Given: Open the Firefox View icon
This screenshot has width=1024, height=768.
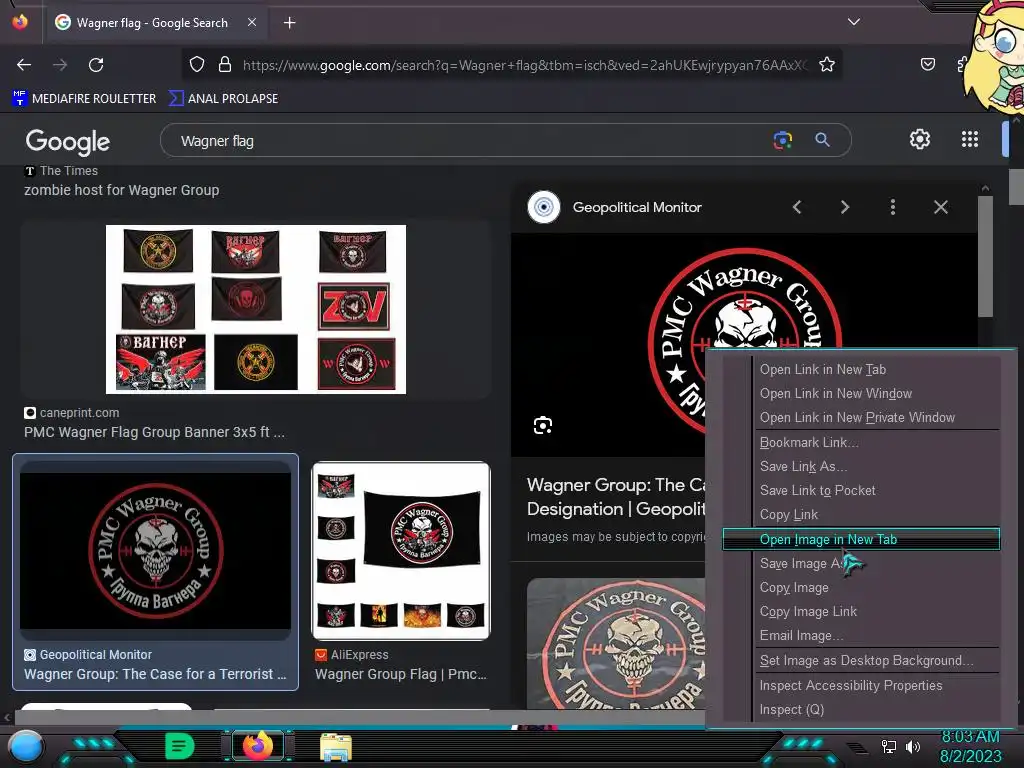Looking at the screenshot, I should coord(20,22).
